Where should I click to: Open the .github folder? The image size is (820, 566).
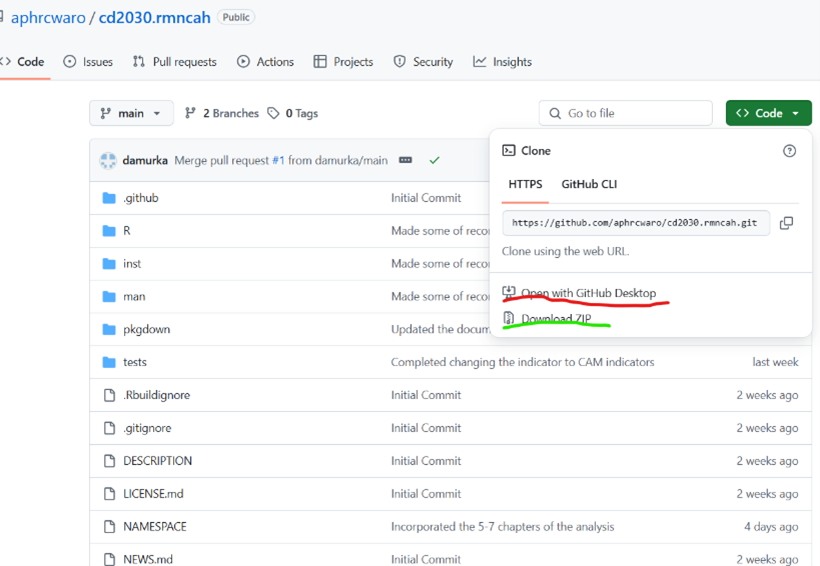(141, 198)
